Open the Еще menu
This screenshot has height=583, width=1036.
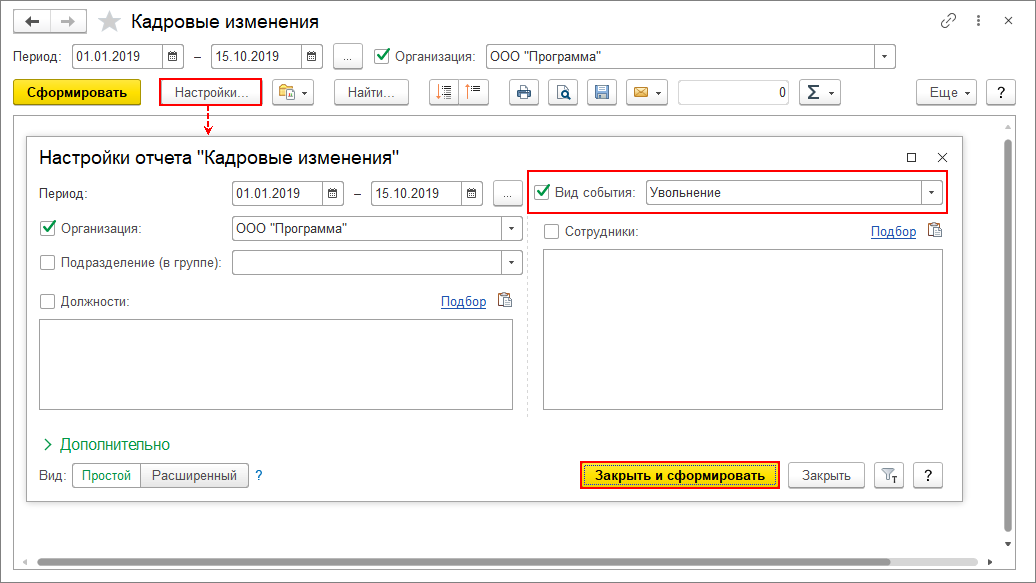coord(950,93)
